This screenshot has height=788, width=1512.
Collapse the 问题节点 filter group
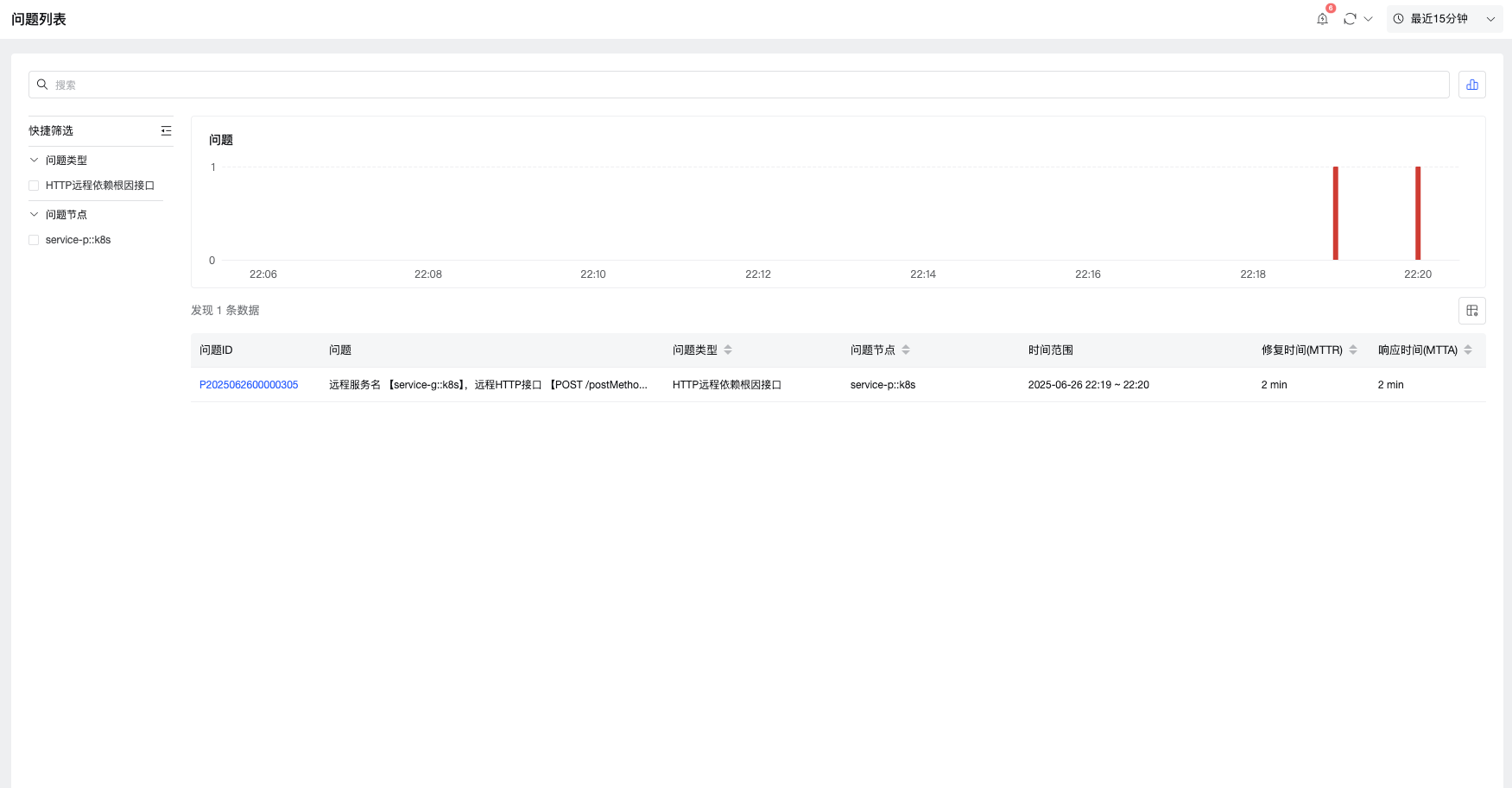pyautogui.click(x=34, y=215)
